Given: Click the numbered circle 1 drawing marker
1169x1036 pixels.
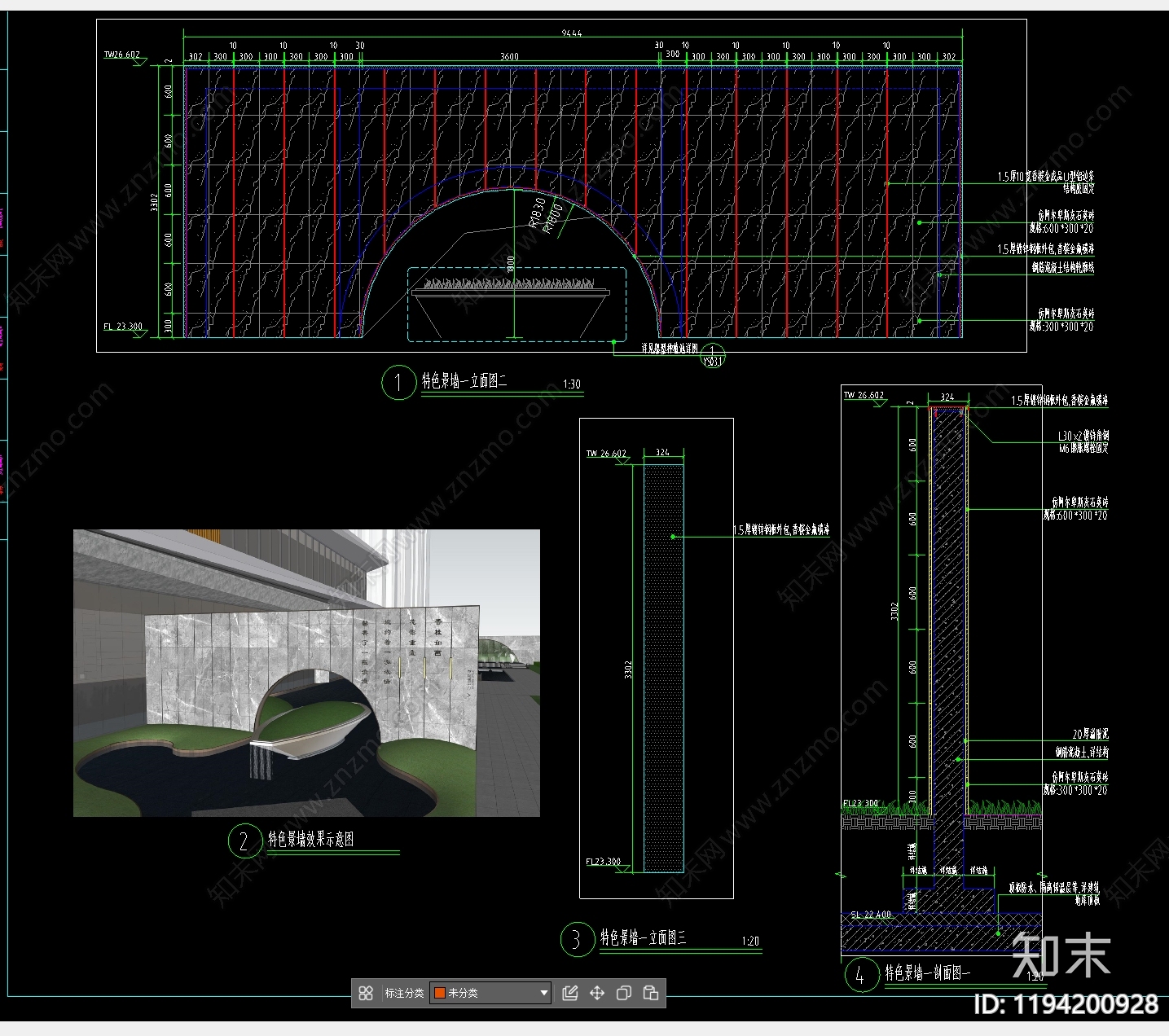Looking at the screenshot, I should tap(398, 382).
